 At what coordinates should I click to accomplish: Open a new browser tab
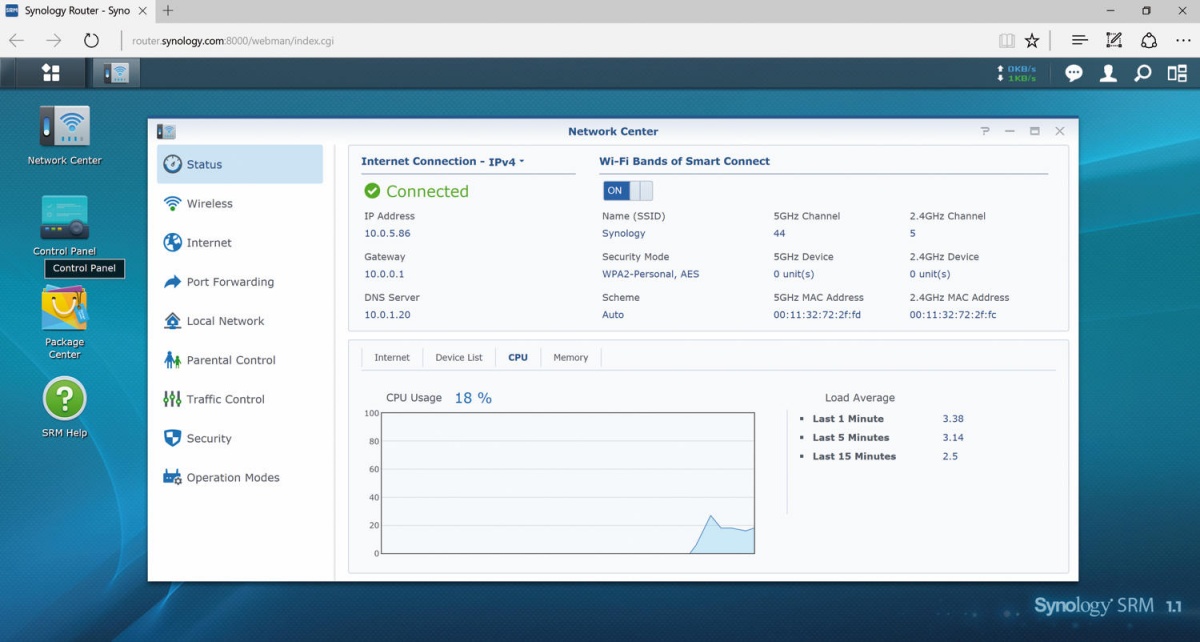167,10
